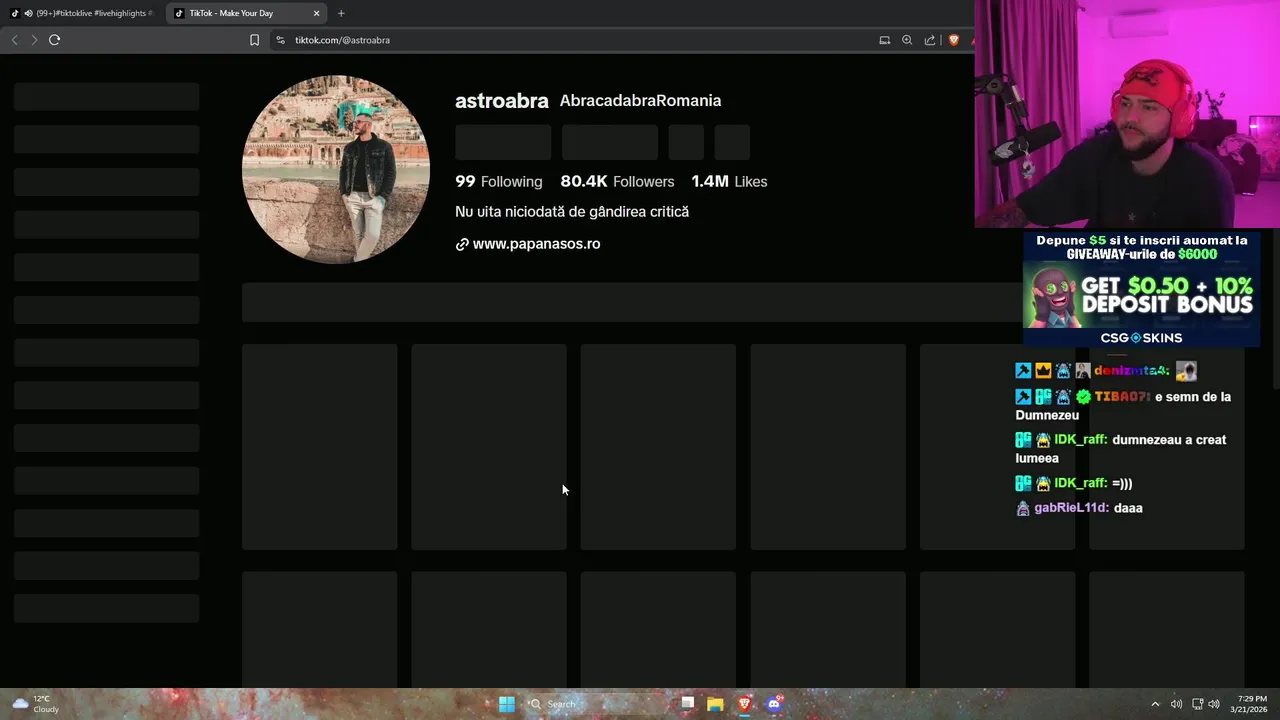1280x720 pixels.
Task: Click chat message 'dumnezeau a creat lumeea'
Action: tap(1121, 449)
